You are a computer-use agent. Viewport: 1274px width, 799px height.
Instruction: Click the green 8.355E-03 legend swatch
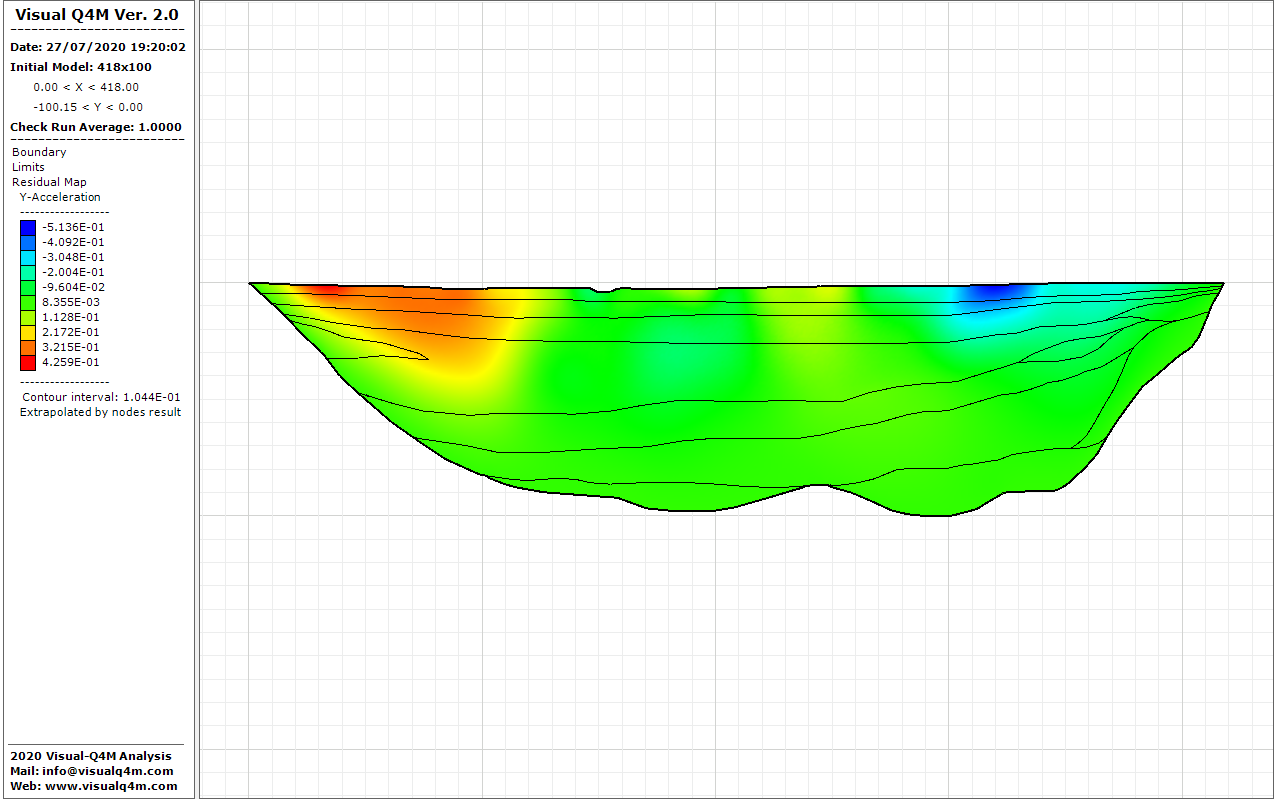click(x=27, y=302)
